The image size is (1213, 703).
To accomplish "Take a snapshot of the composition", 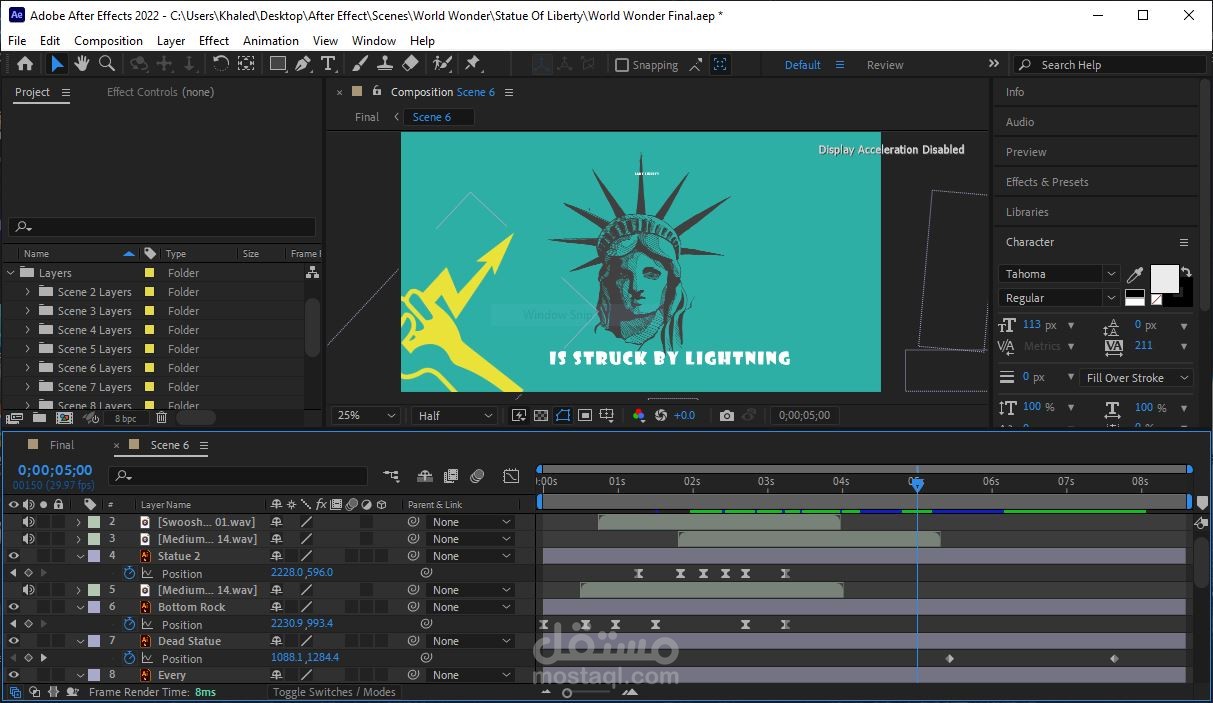I will point(726,415).
